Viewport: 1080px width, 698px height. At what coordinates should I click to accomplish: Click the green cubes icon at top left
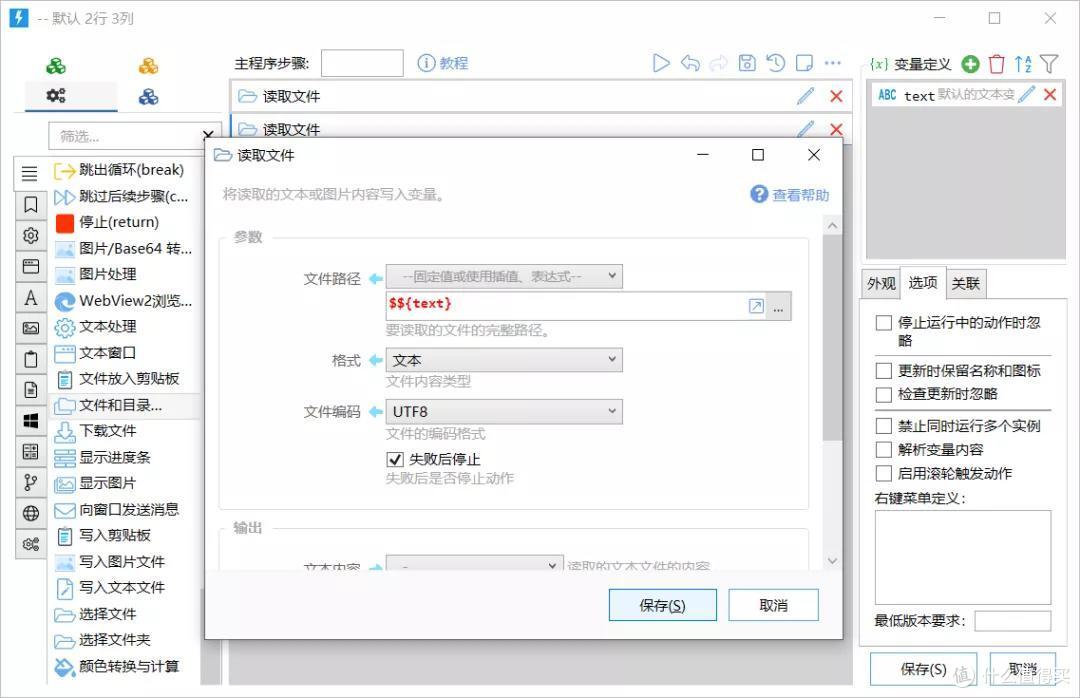56,66
